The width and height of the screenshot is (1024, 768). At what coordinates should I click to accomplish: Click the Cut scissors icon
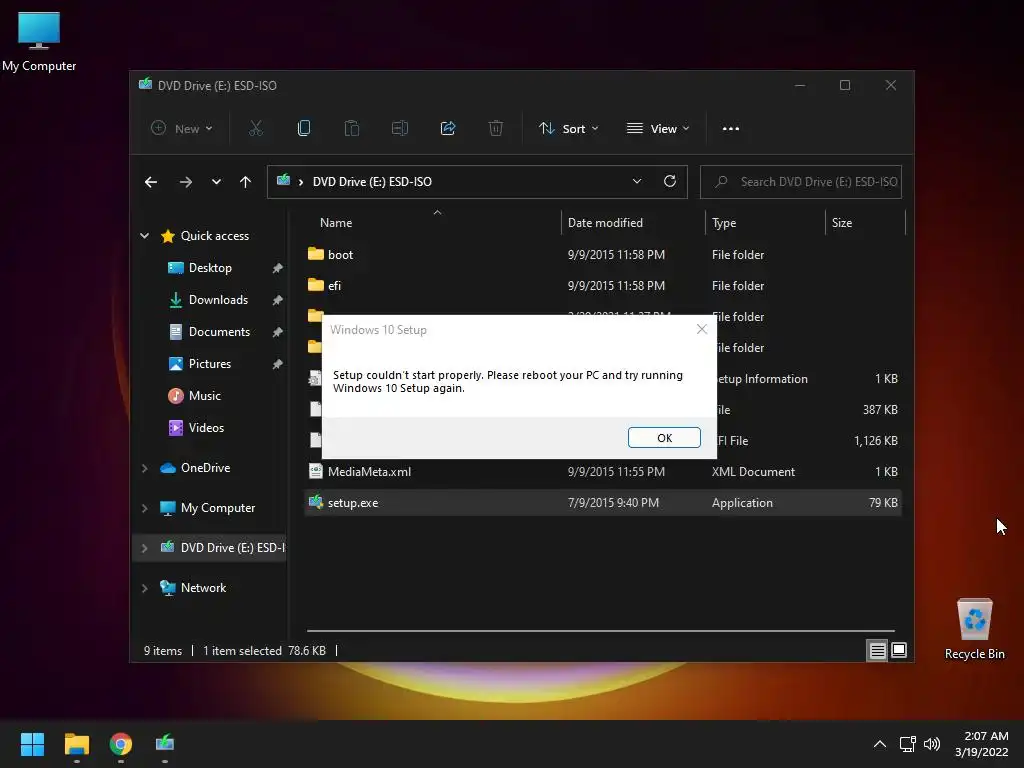256,129
